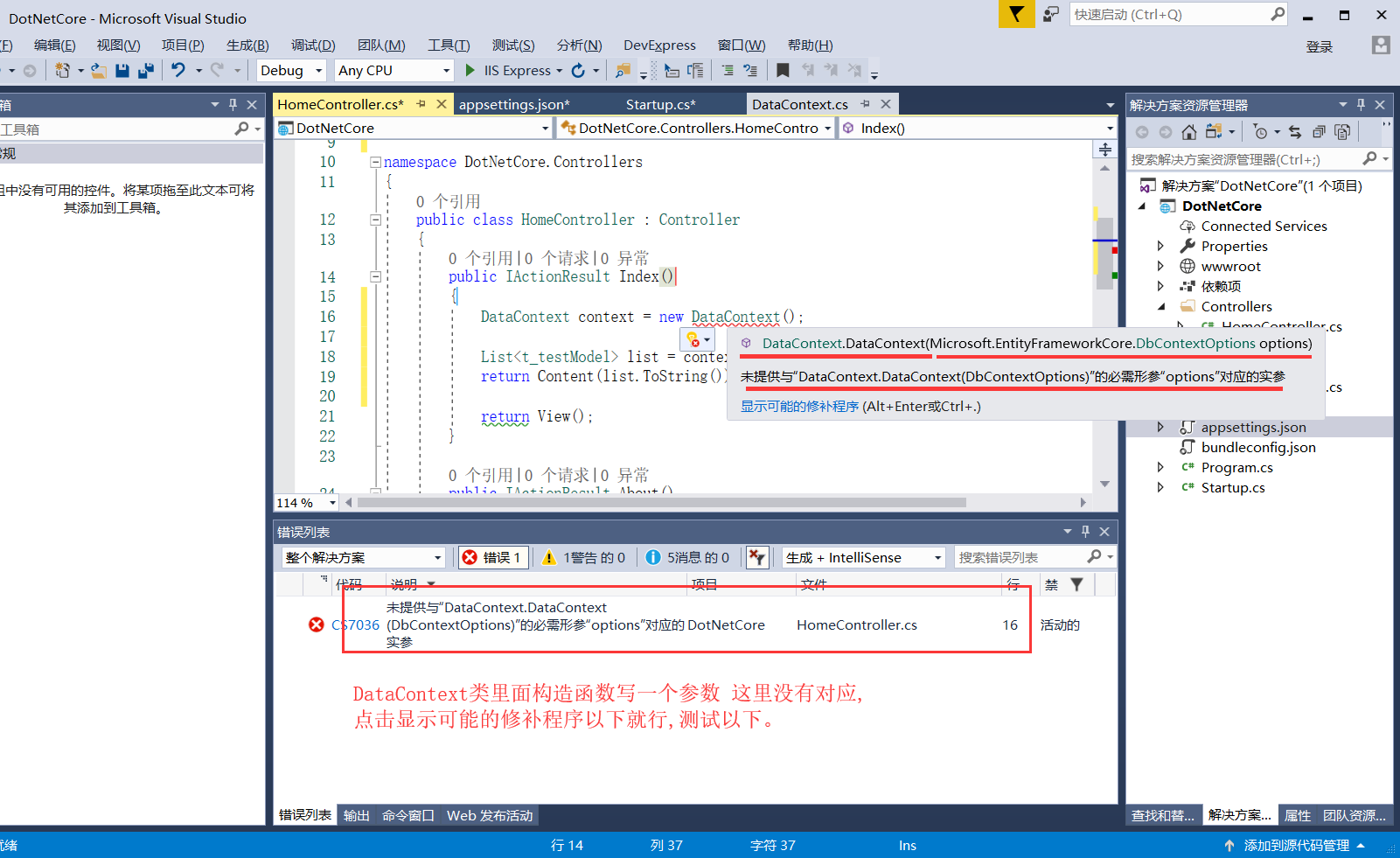Collapse all nodes in Solution Explorer
The image size is (1400, 858).
[1319, 132]
